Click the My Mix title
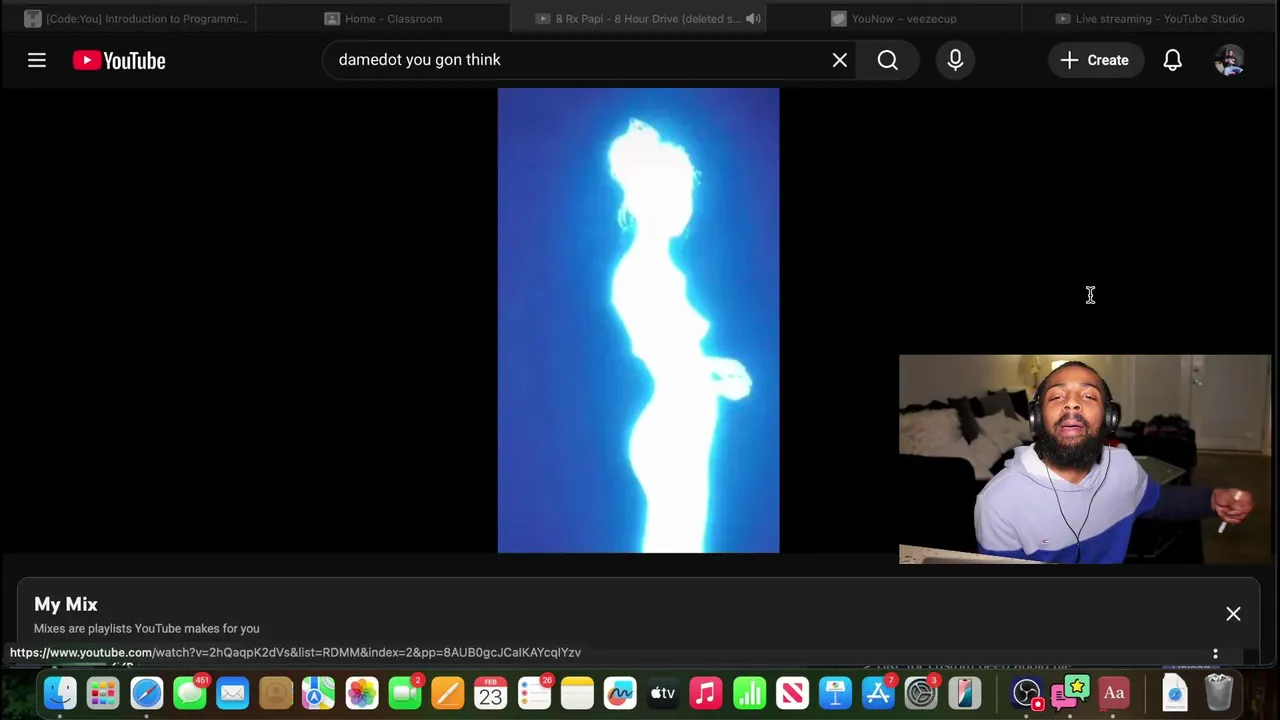 (x=66, y=604)
